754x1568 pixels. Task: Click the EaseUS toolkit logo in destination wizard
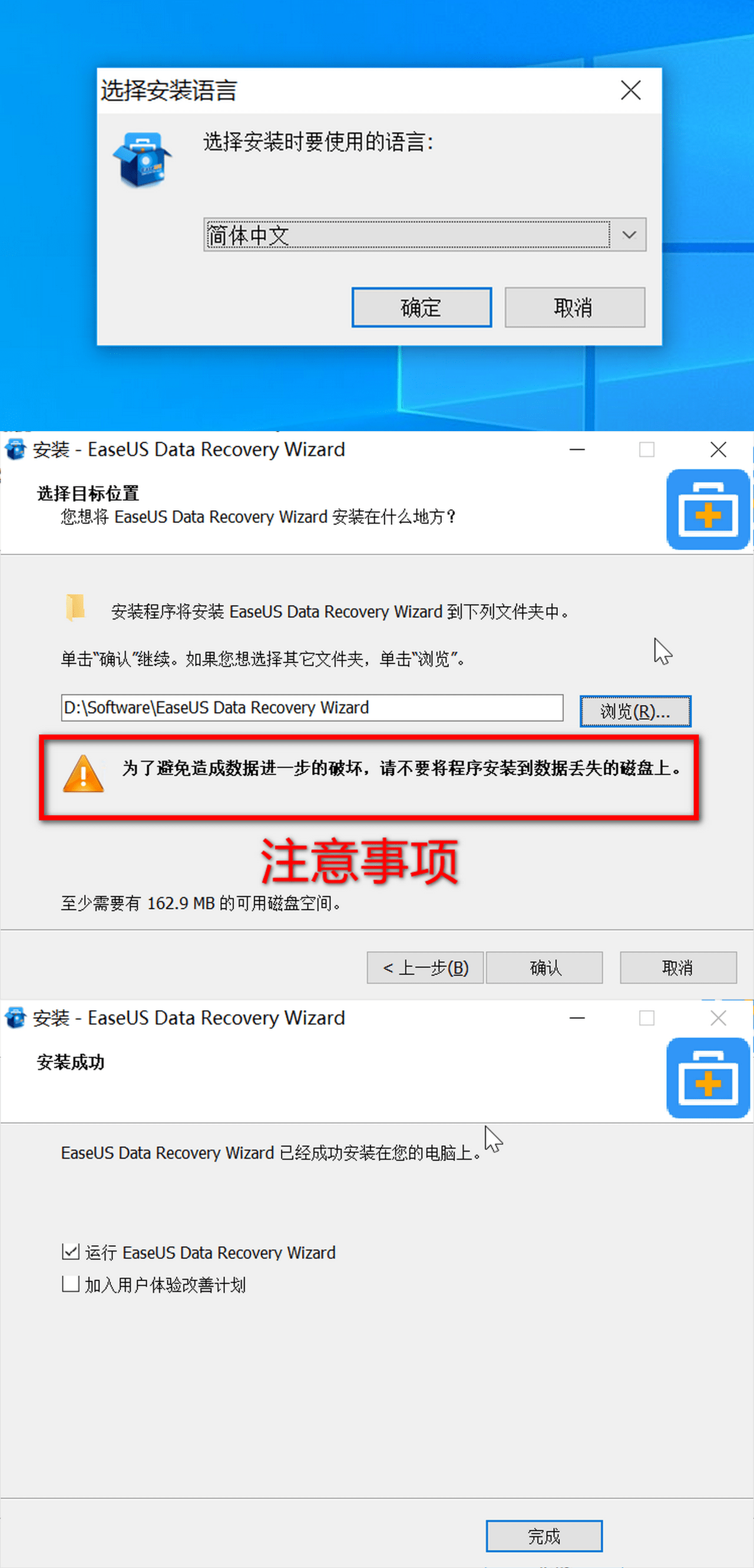[707, 509]
